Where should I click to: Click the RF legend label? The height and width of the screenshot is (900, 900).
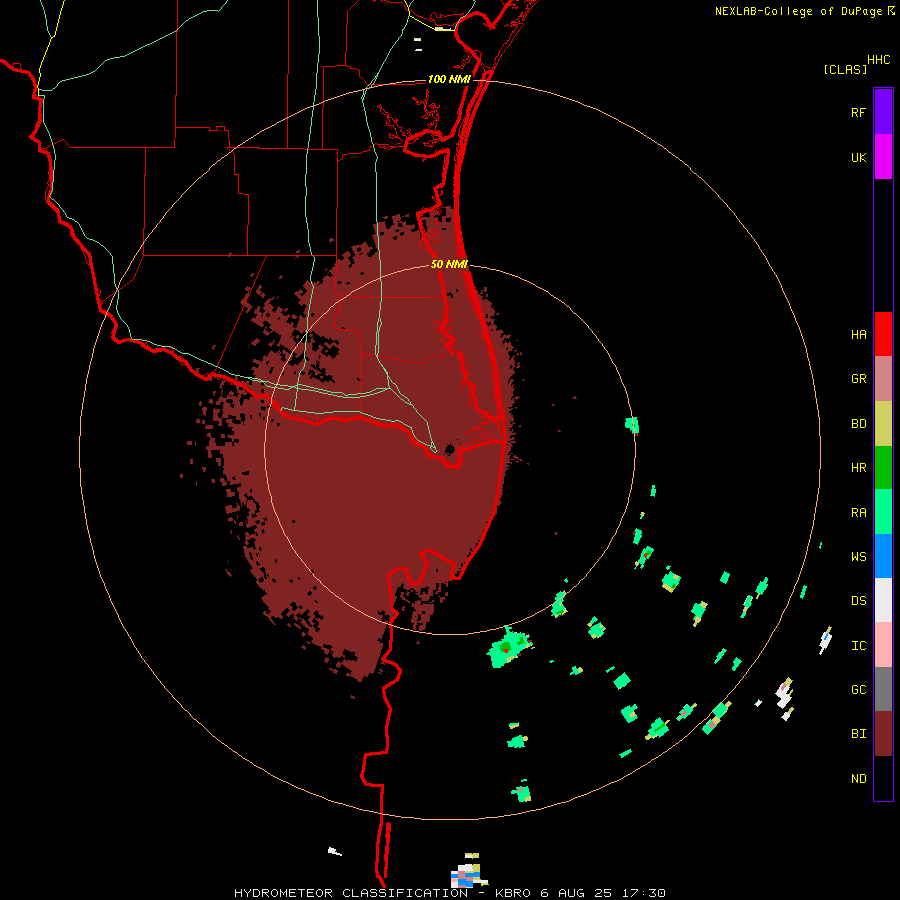point(858,112)
